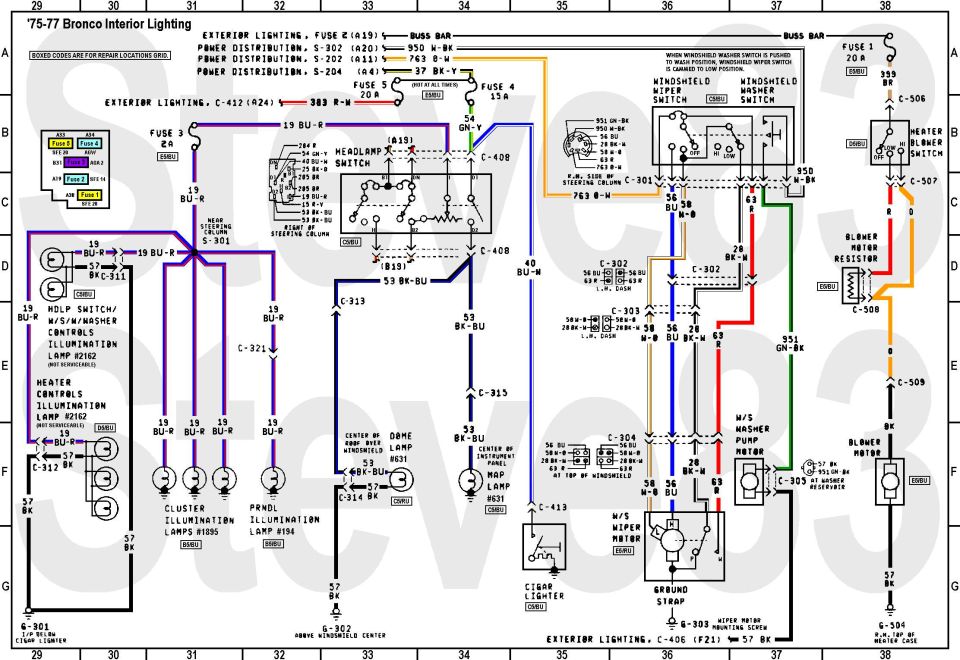Click the cyan Fuse 4 box in fuse panel
Screen dimensions: 960x660
[x=89, y=143]
